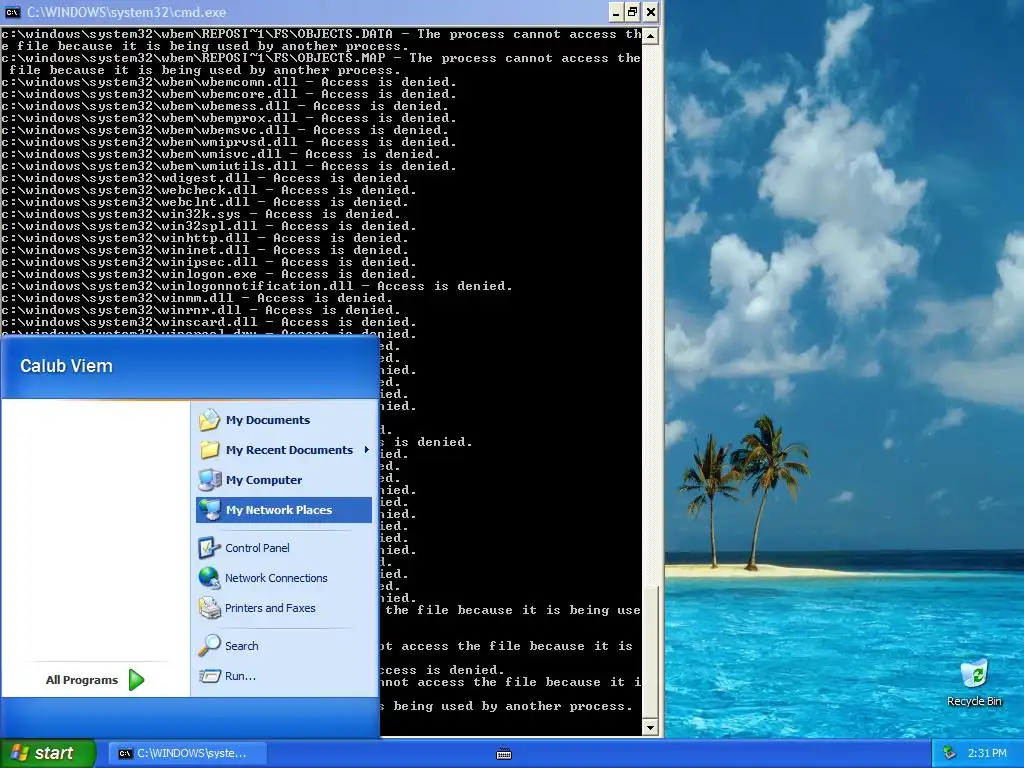Click the cmd.exe title bar icon
The width and height of the screenshot is (1024, 768).
12,12
